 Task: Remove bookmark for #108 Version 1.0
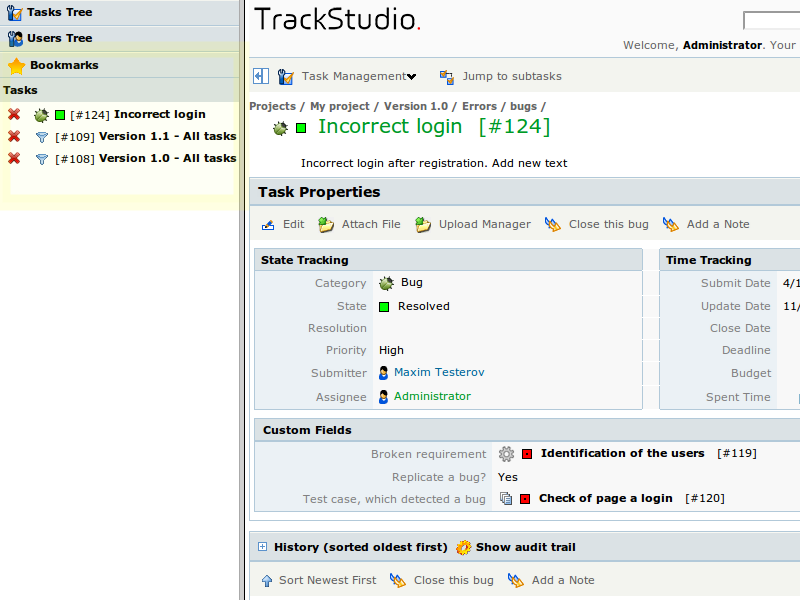point(14,158)
